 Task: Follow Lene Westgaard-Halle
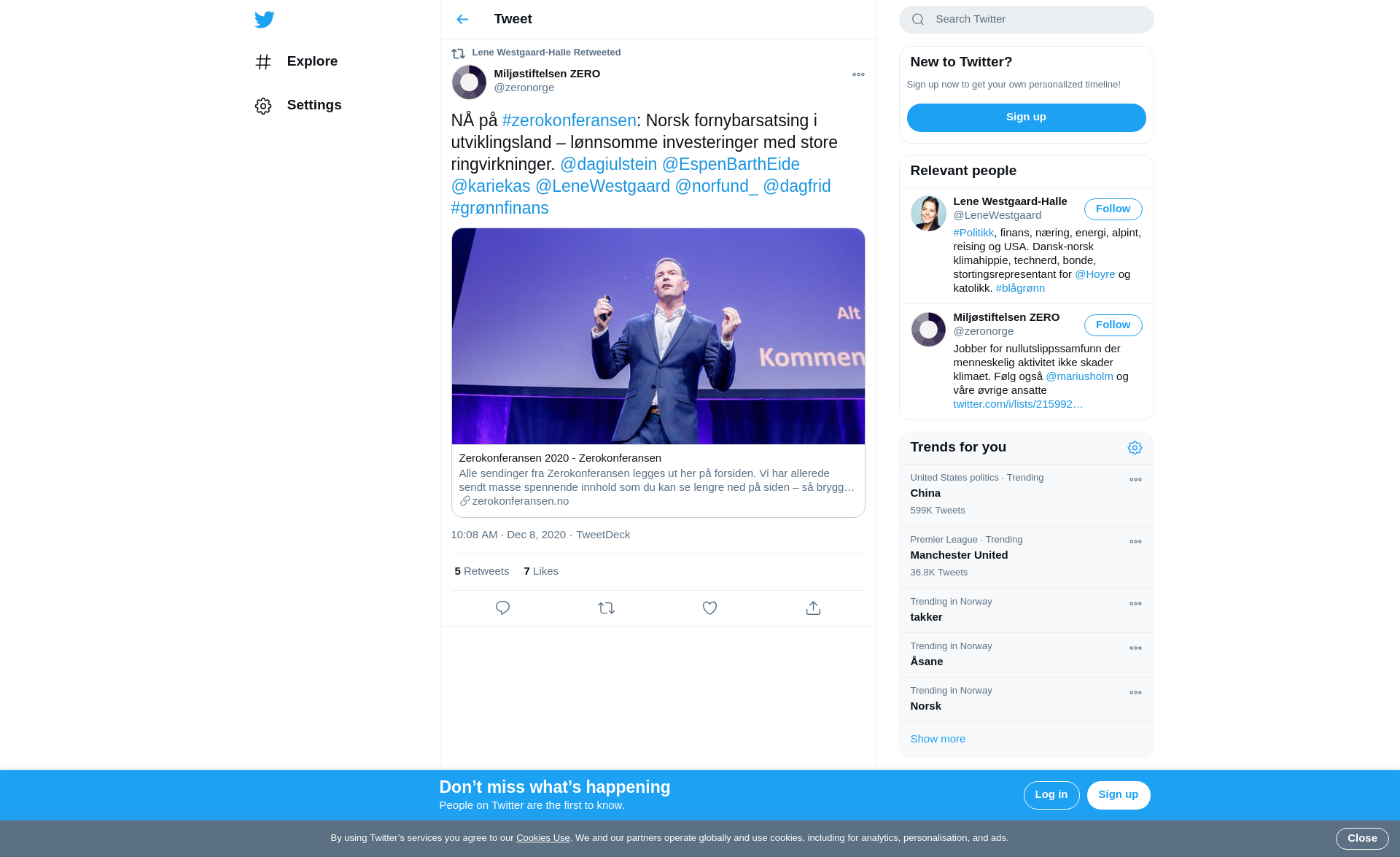tap(1113, 209)
